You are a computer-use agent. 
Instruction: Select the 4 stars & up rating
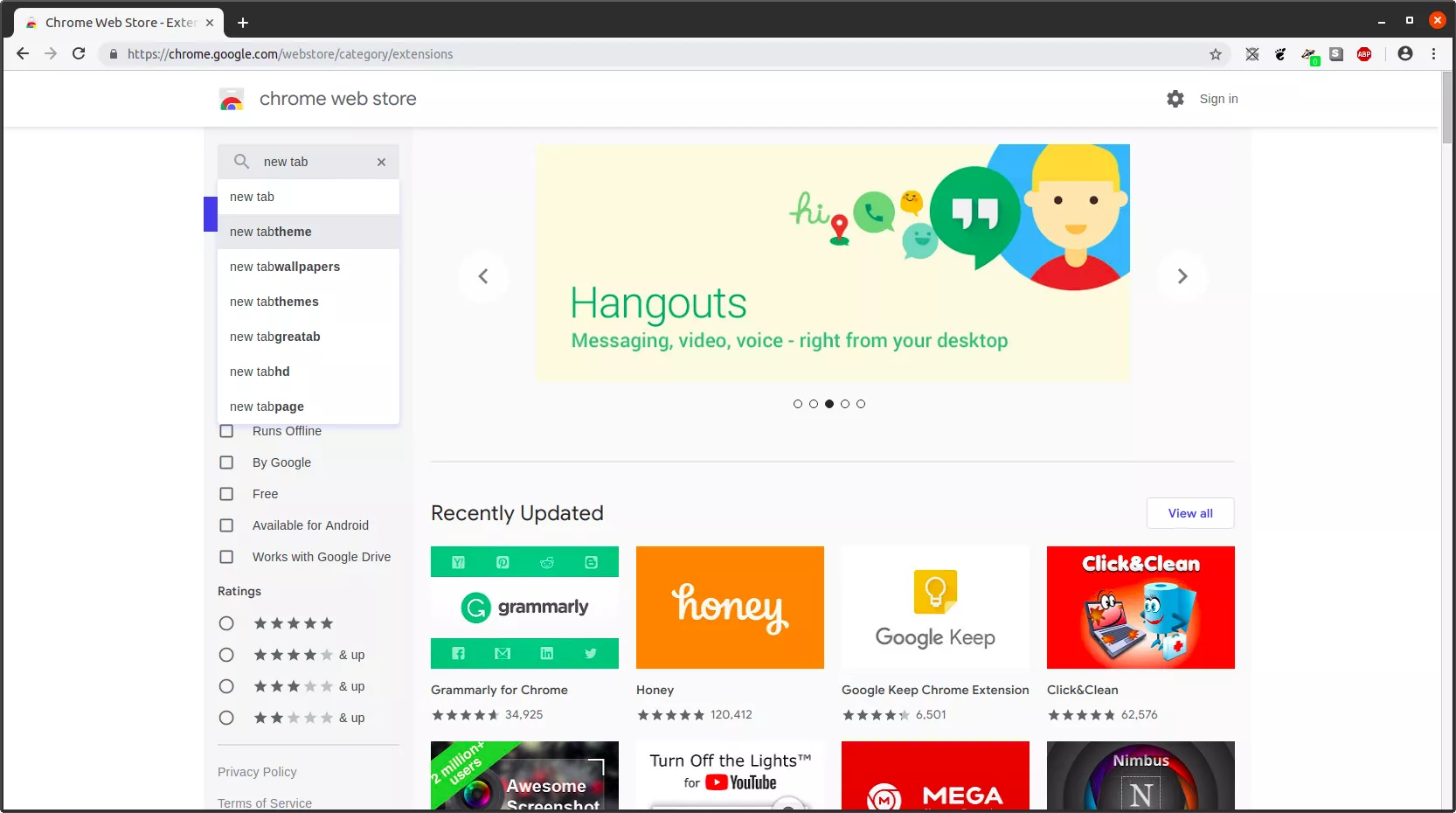tap(226, 655)
